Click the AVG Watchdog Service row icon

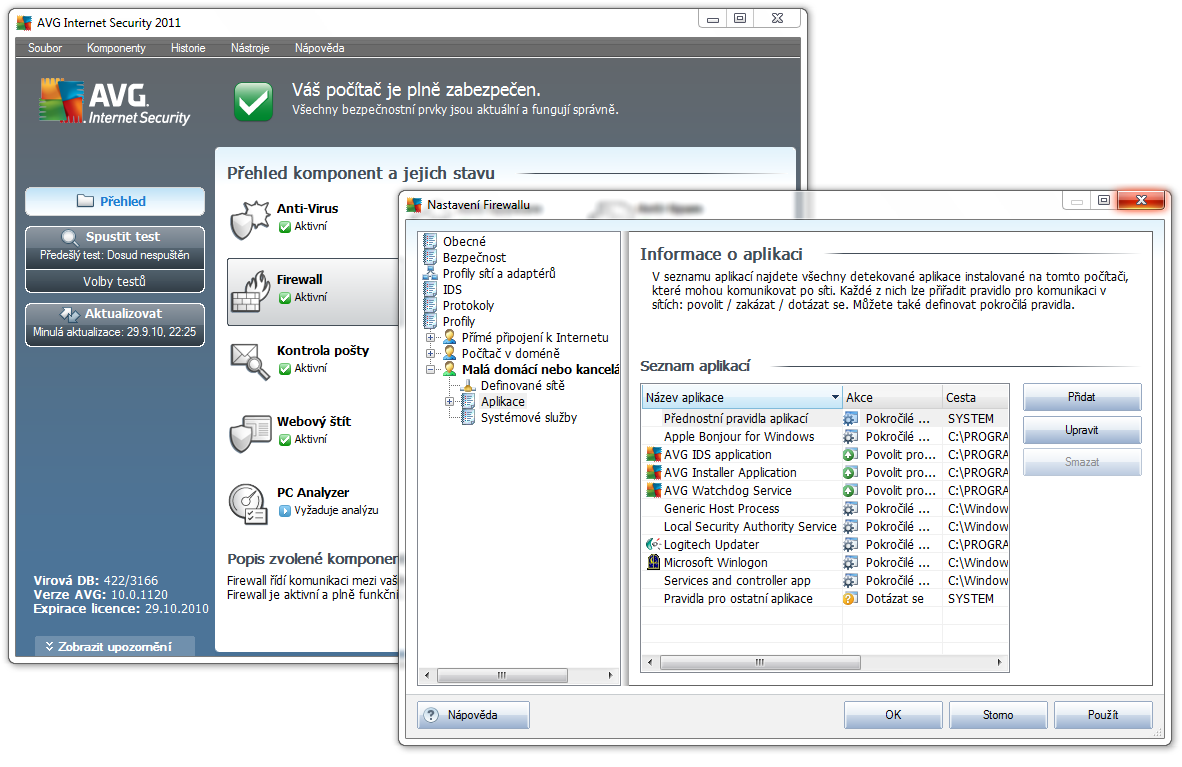coord(654,491)
